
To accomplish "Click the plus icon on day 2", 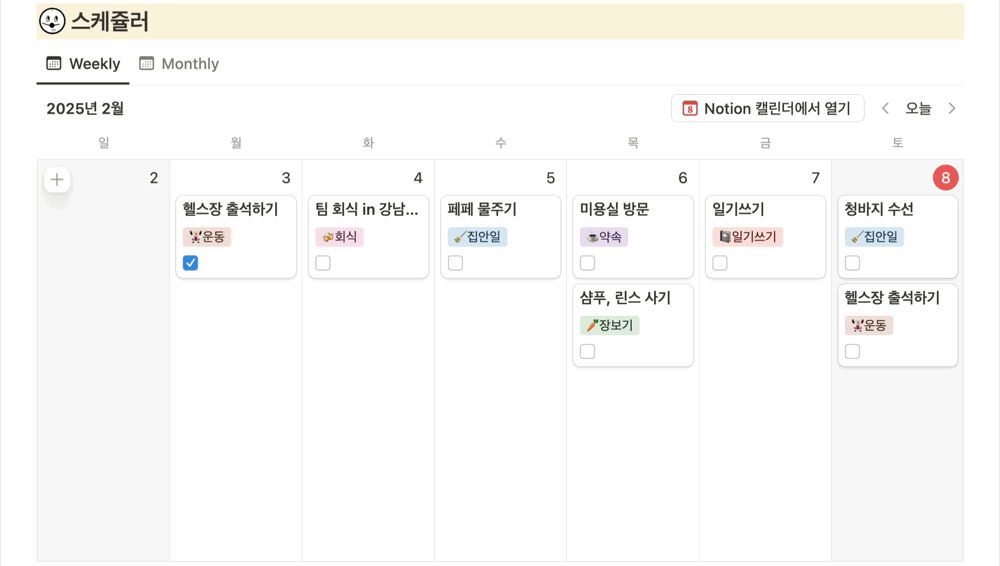I will (x=57, y=180).
